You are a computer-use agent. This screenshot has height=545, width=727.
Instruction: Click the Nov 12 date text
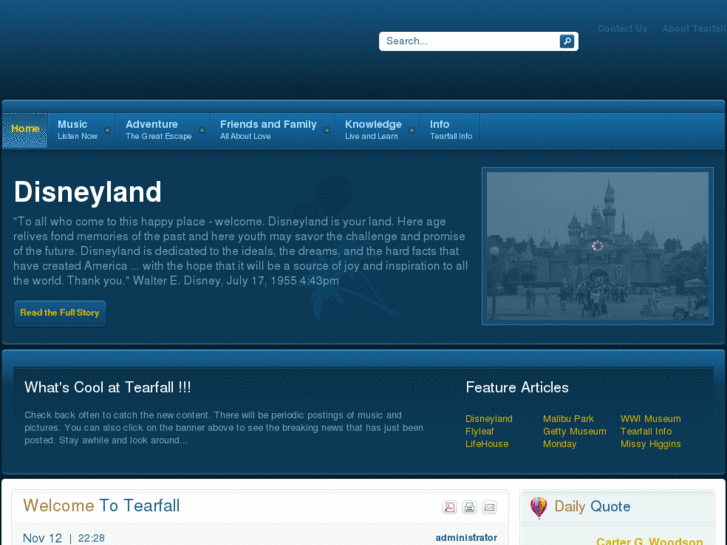42,538
